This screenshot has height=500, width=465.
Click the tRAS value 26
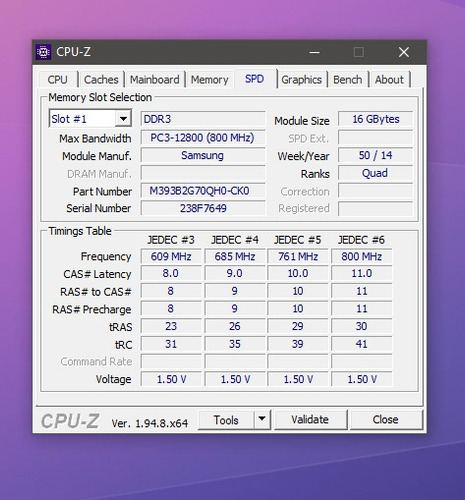tap(235, 326)
